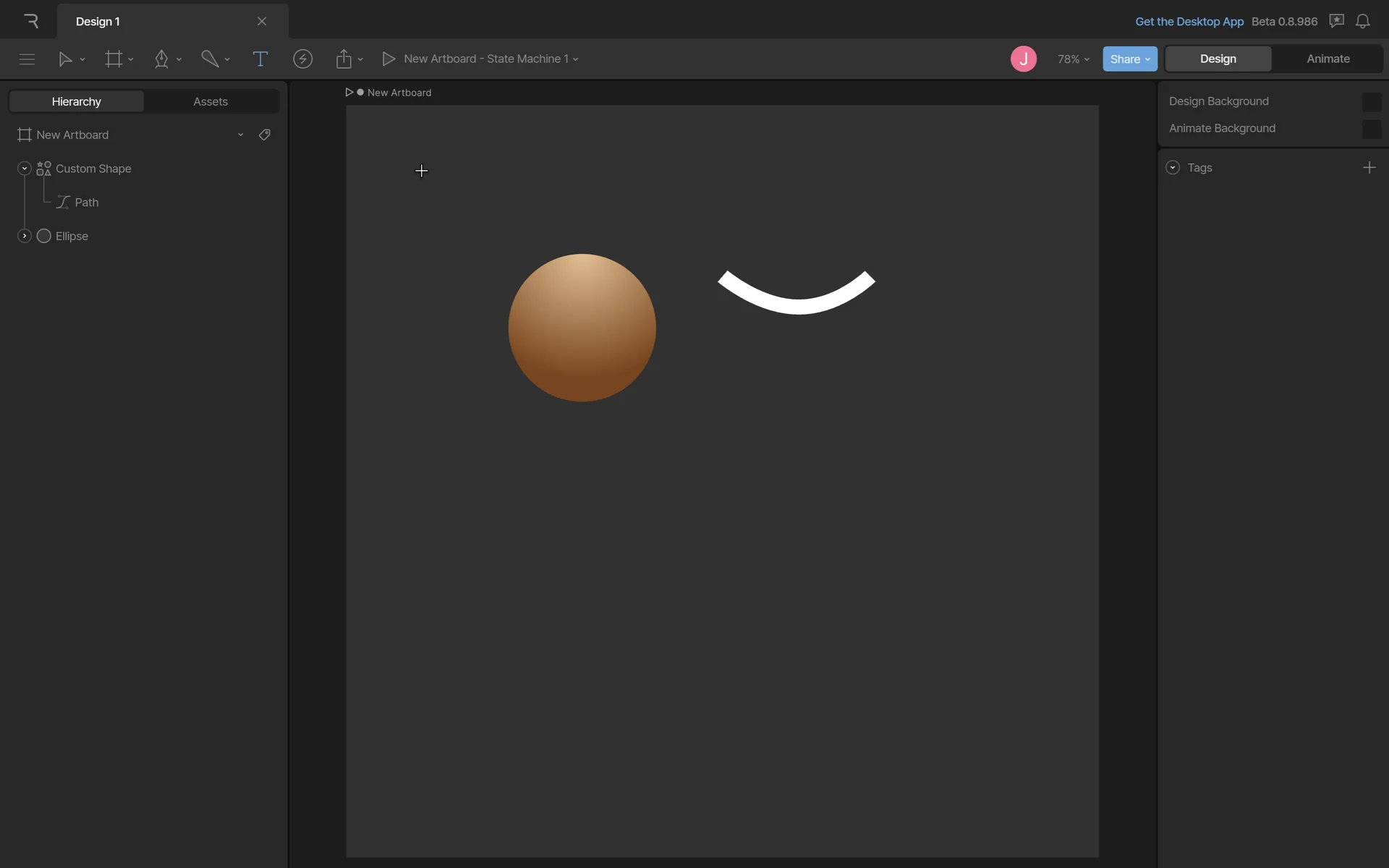This screenshot has height=868, width=1389.
Task: Collapse the Custom Shape tree node
Action: tap(25, 169)
